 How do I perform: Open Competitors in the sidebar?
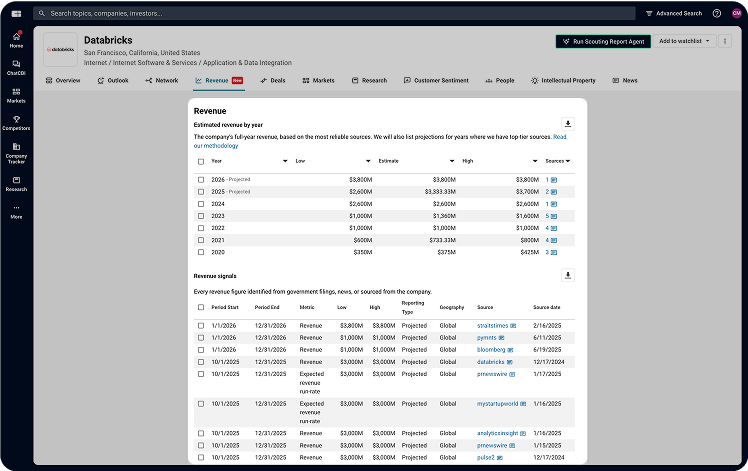pyautogui.click(x=16, y=123)
